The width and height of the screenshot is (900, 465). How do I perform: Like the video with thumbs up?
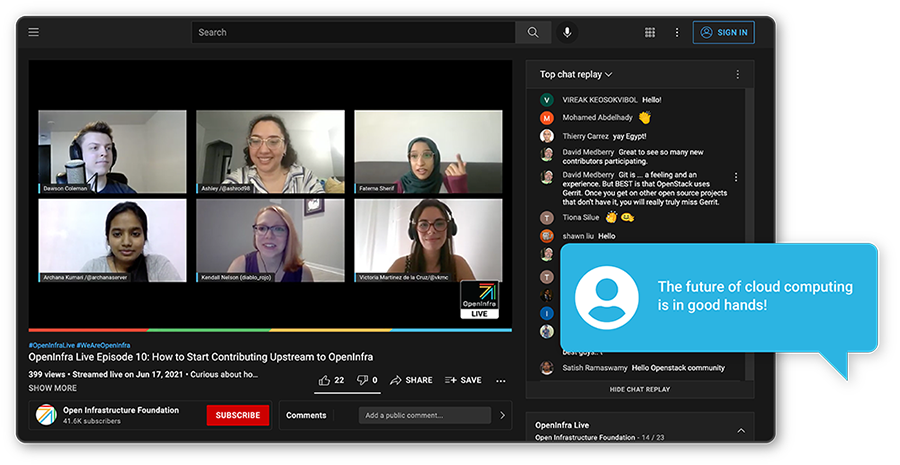pos(324,380)
